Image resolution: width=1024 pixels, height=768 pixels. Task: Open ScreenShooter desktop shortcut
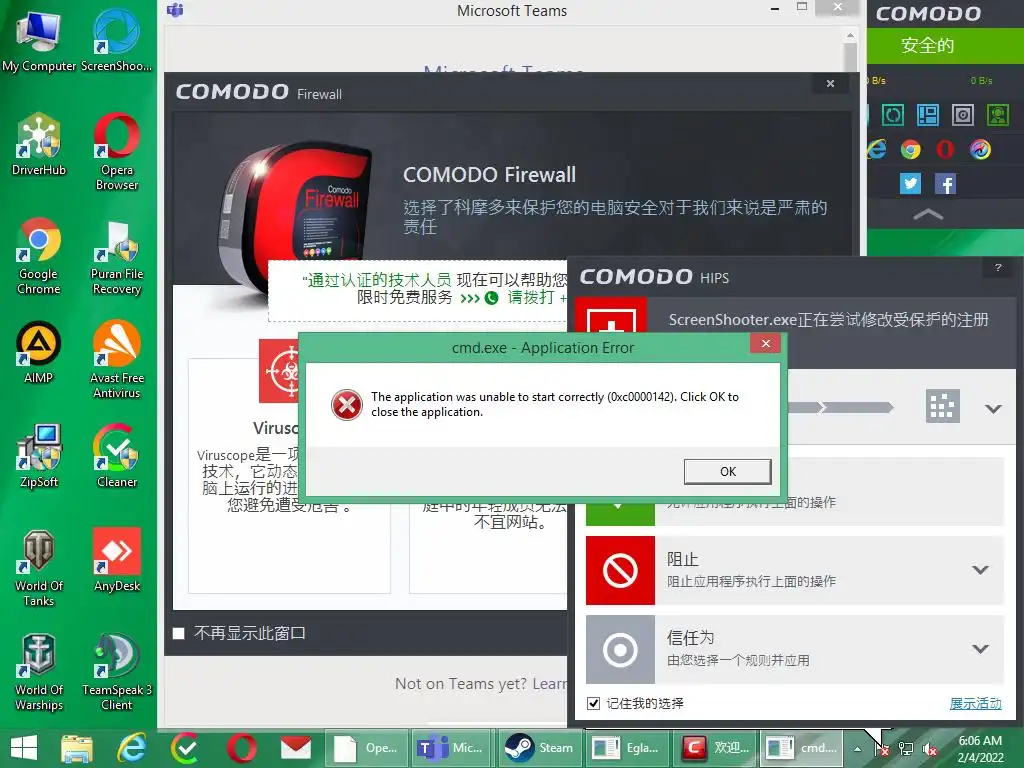click(x=116, y=40)
